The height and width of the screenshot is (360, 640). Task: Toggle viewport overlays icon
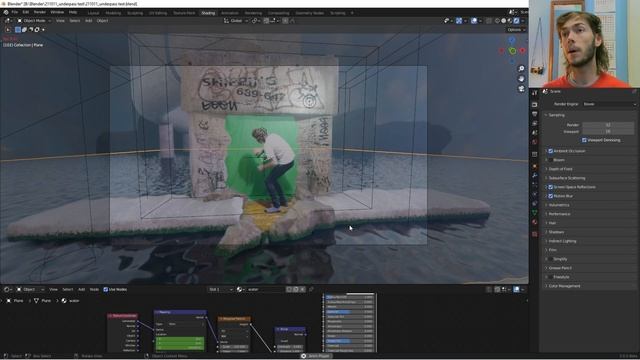(474, 20)
